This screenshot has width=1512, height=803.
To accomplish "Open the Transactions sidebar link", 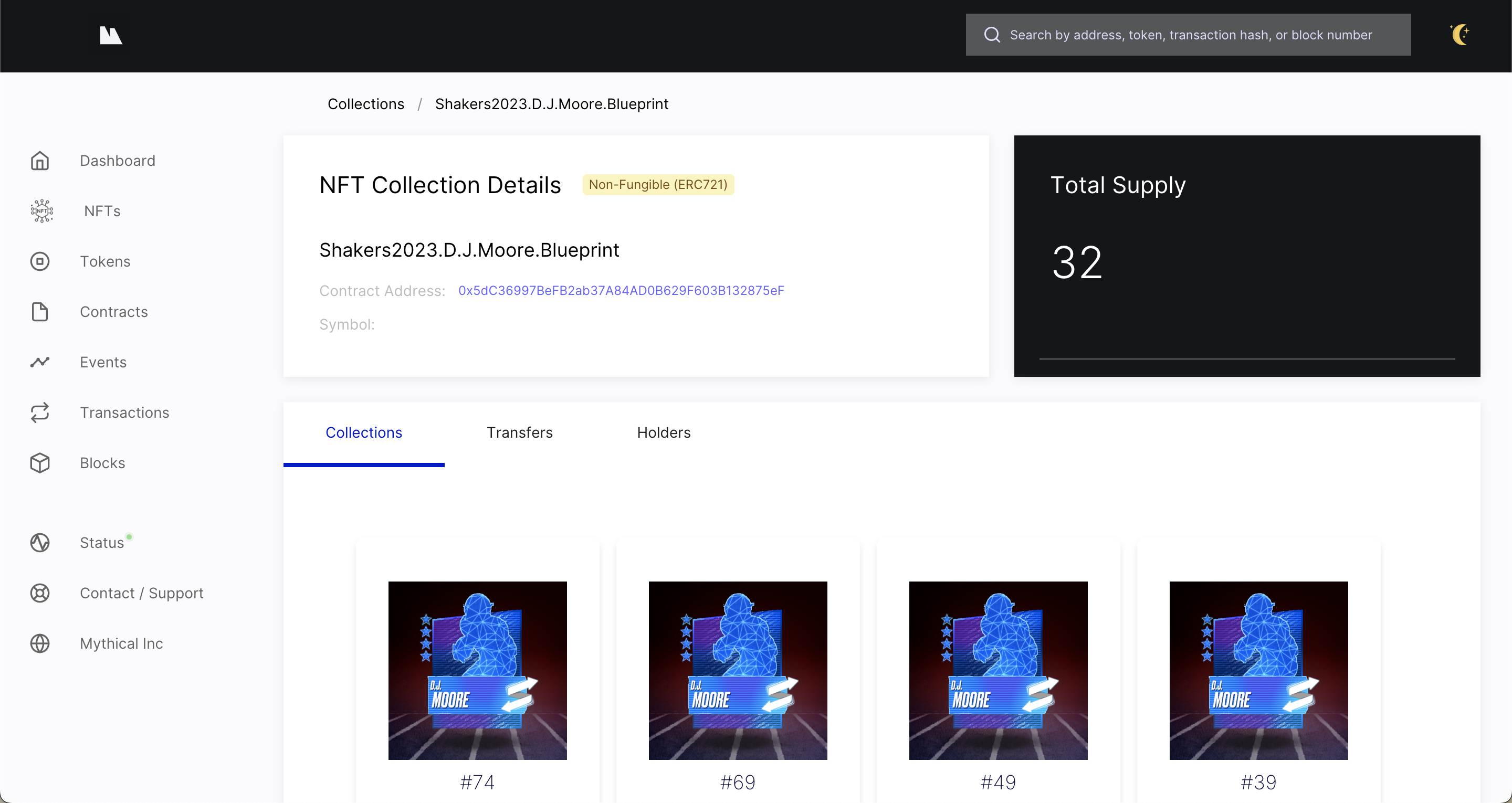I will pyautogui.click(x=124, y=413).
